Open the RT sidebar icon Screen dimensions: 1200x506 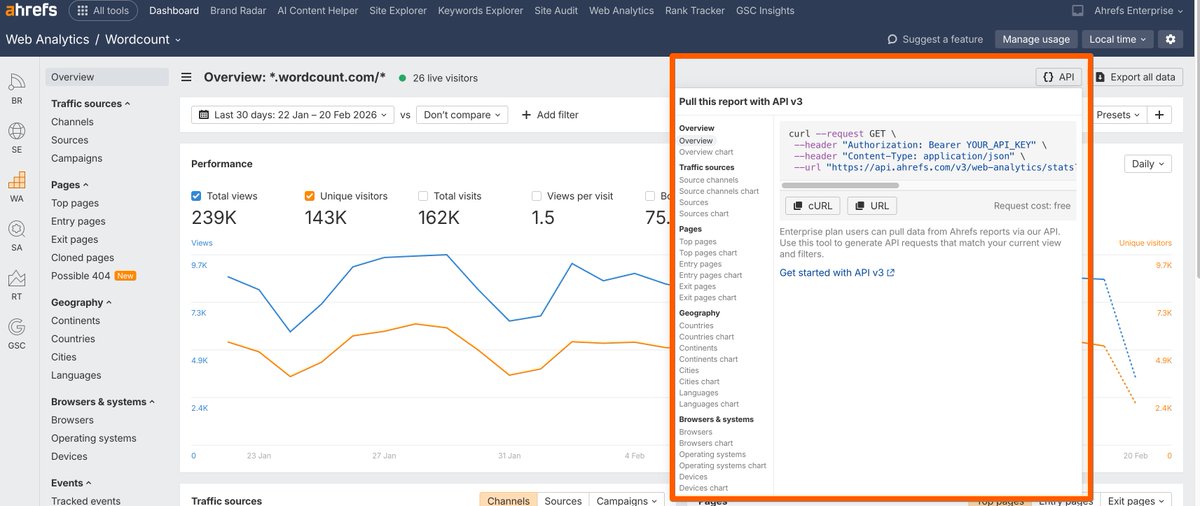pyautogui.click(x=17, y=284)
